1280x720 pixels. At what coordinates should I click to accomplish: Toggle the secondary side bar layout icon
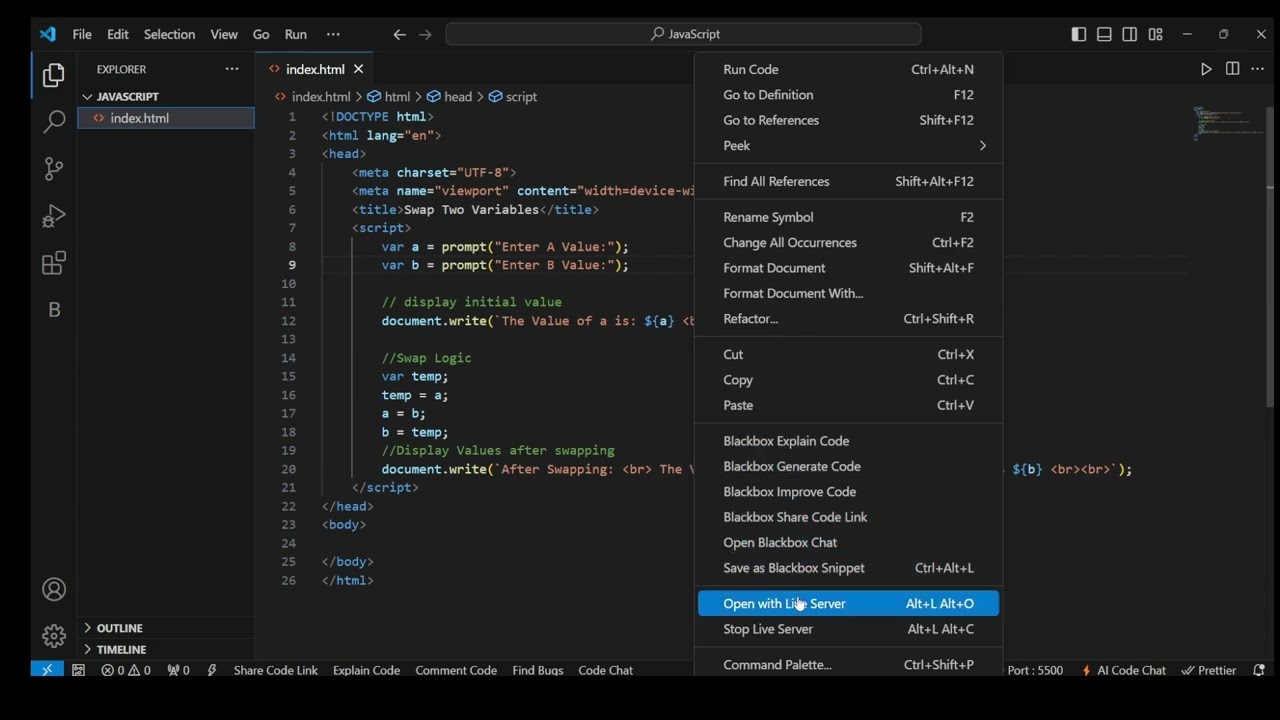coord(1129,34)
